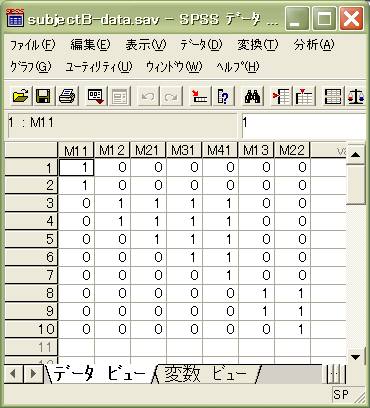This screenshot has height=408, width=370.
Task: Click the selected M11 cell in row 1
Action: point(76,167)
